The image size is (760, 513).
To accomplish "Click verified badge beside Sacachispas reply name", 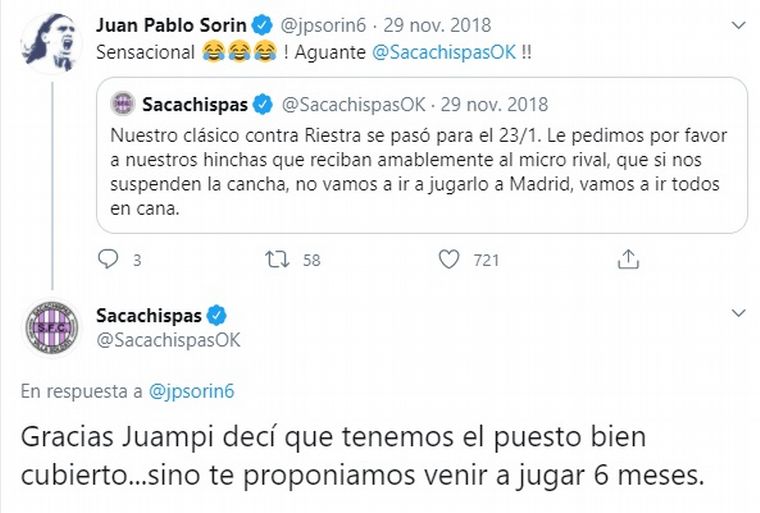I will (x=216, y=316).
